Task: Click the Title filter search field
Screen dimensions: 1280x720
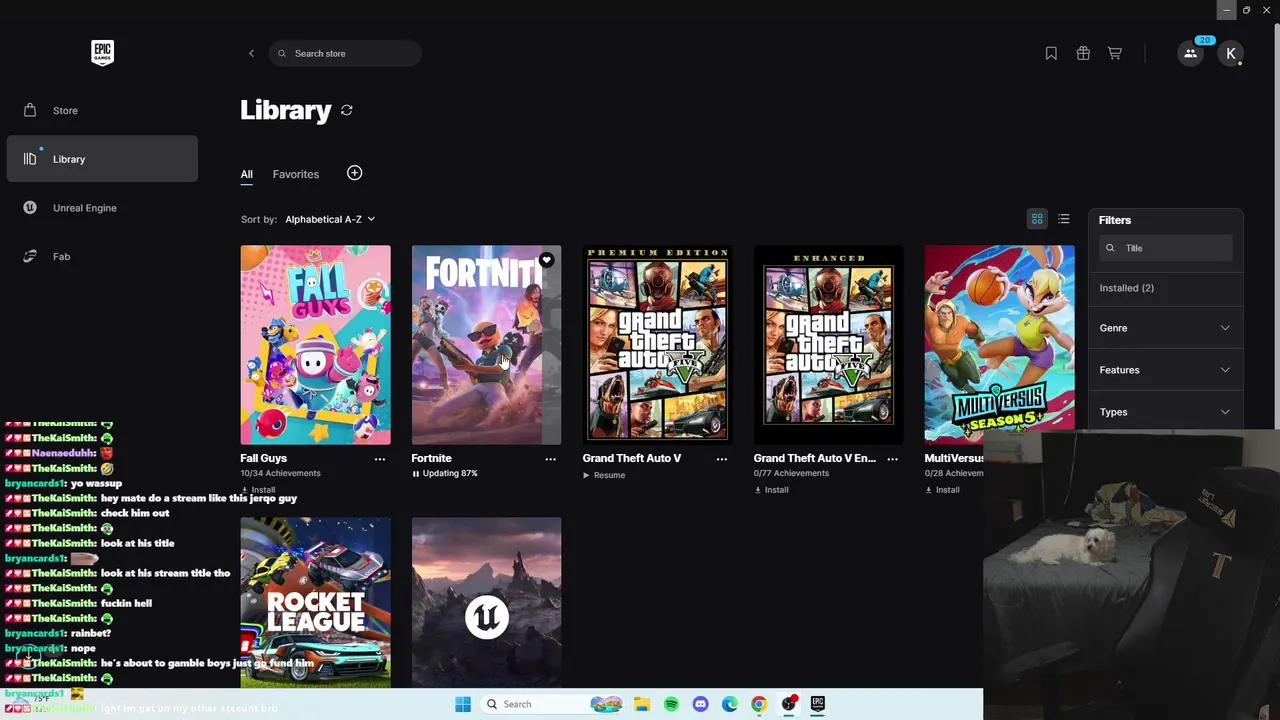Action: 1166,248
